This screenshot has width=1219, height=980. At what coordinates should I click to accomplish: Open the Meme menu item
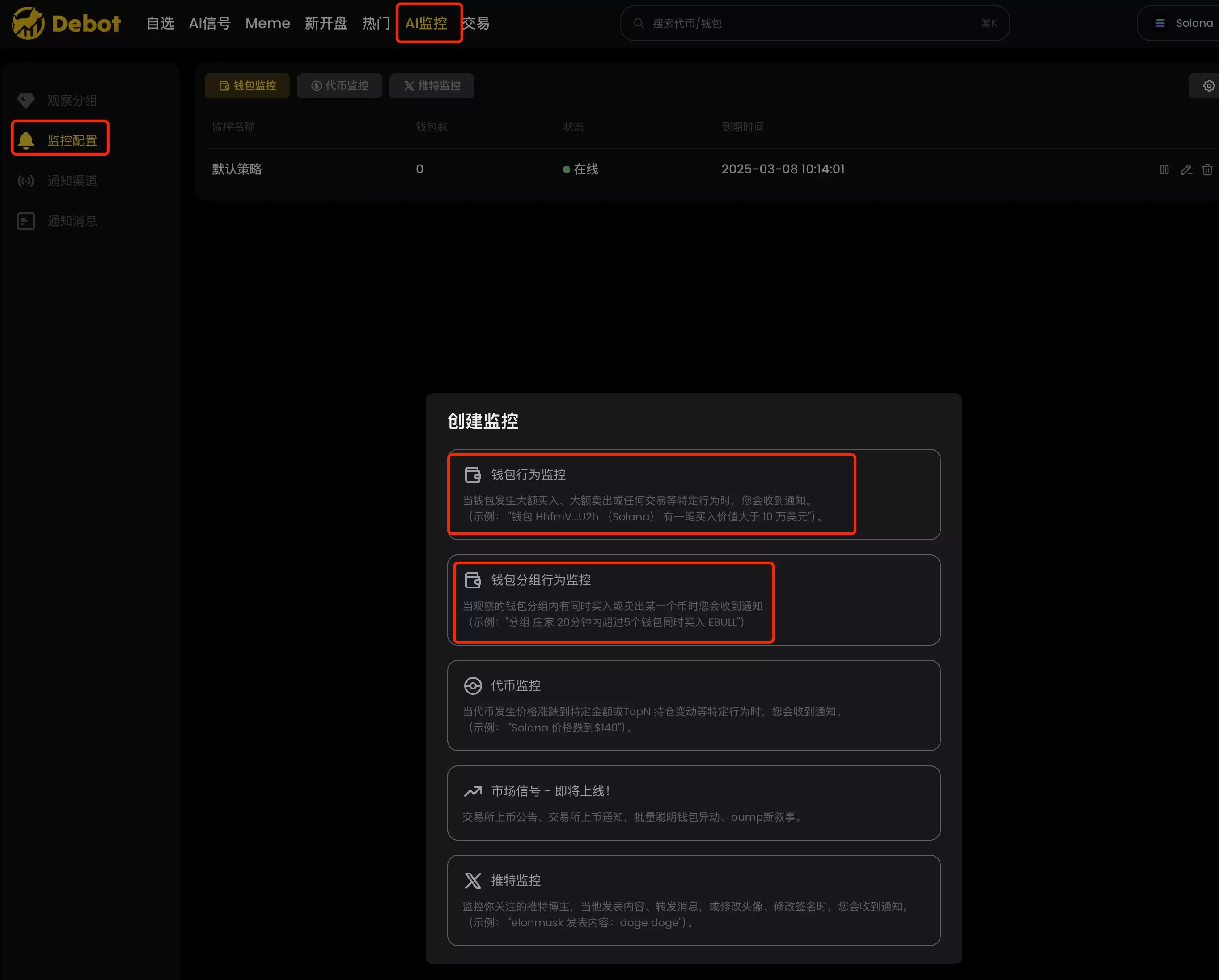click(x=267, y=23)
